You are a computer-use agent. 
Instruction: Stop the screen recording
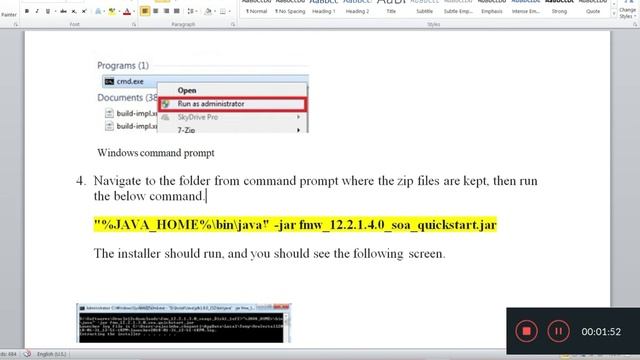[527, 331]
